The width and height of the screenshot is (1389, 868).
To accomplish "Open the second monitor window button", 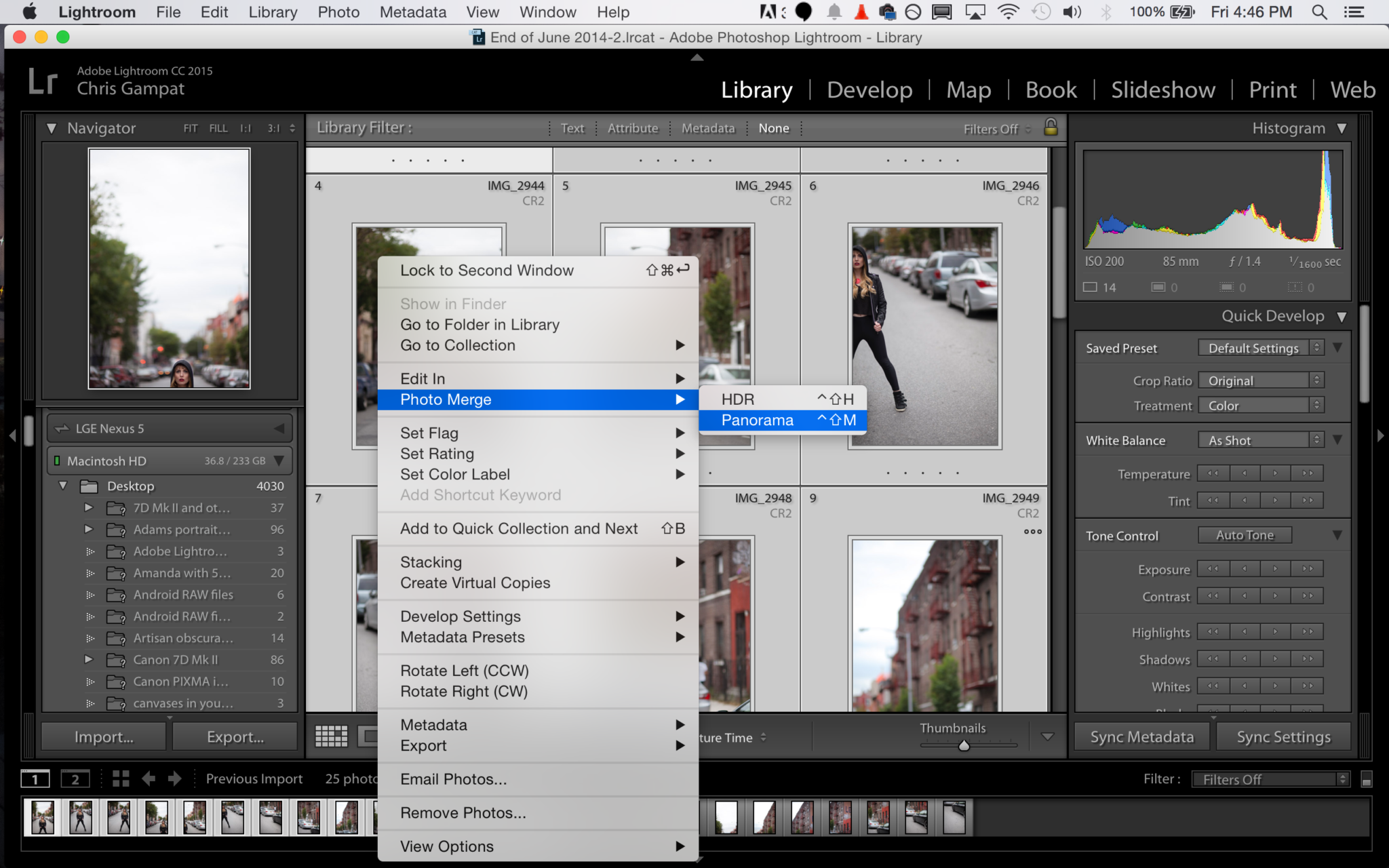I will tap(75, 779).
